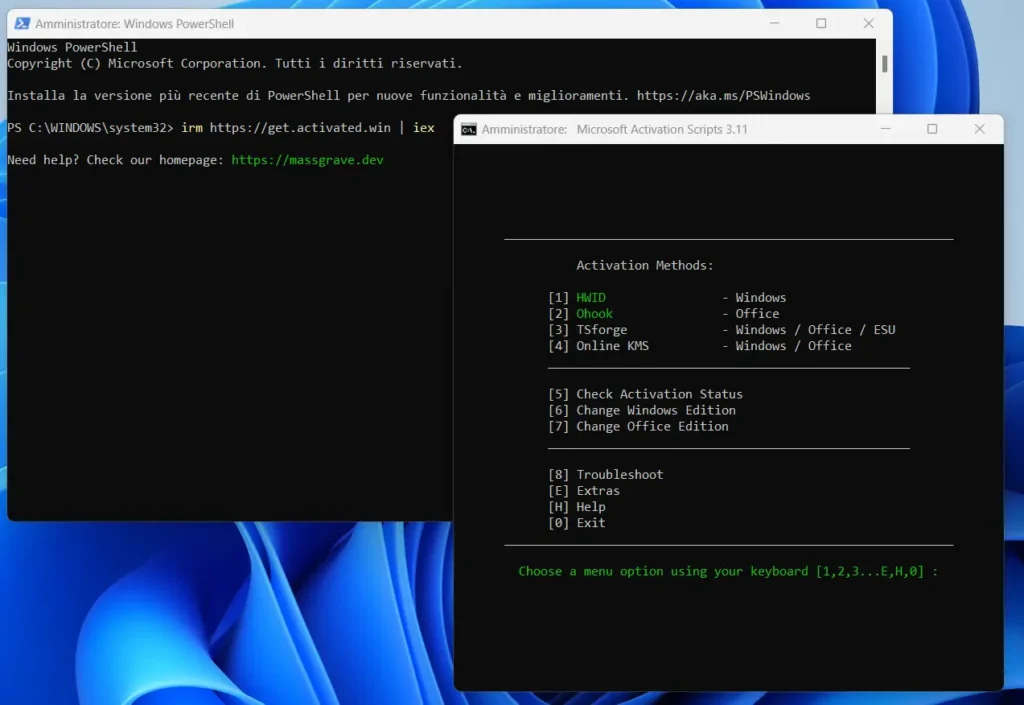The image size is (1024, 705).
Task: Click the "Activation Methods:" heading text
Action: point(645,266)
